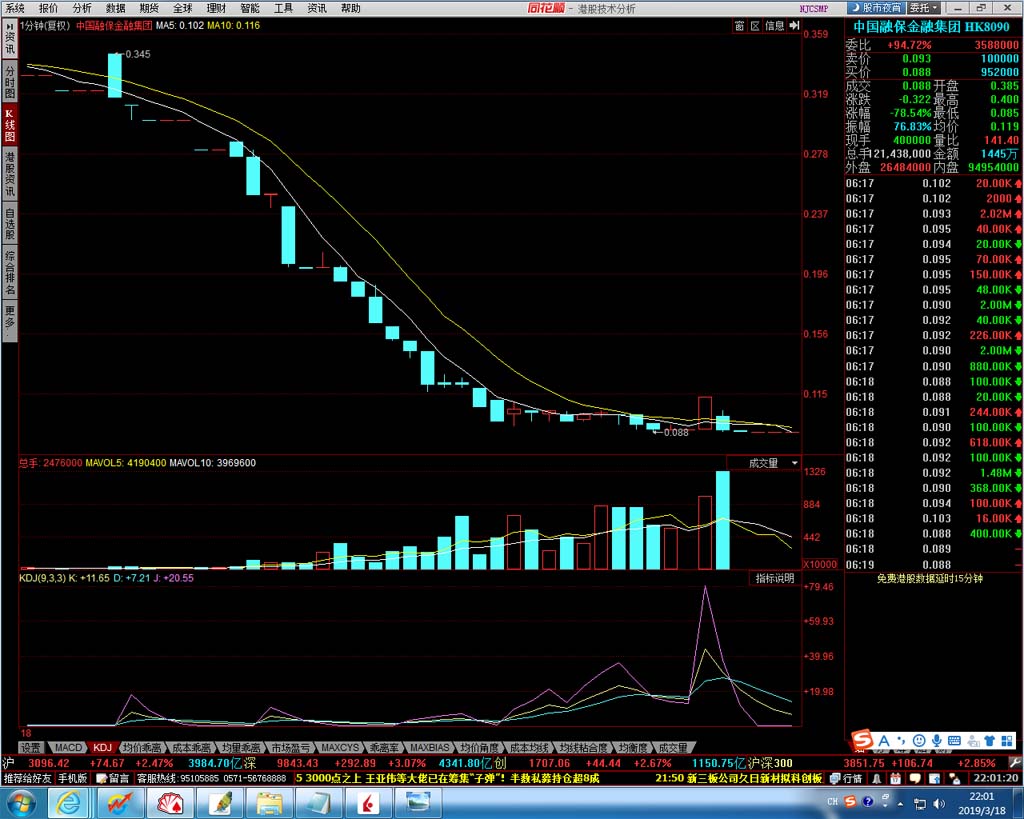Viewport: 1024px width, 819px height.
Task: Select the K线图 sidebar tab
Action: (x=9, y=125)
